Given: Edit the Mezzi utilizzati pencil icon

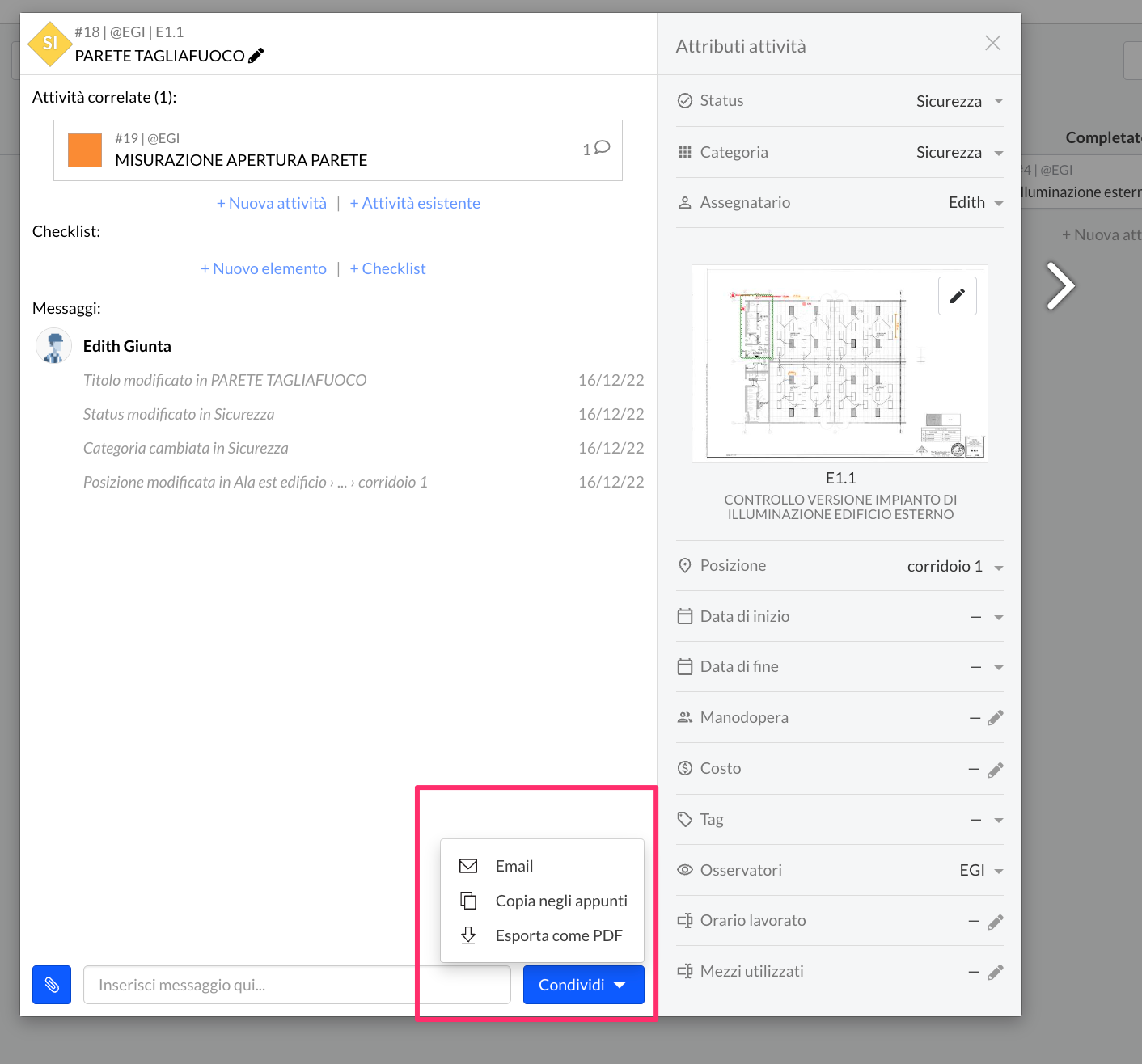Looking at the screenshot, I should [x=996, y=972].
